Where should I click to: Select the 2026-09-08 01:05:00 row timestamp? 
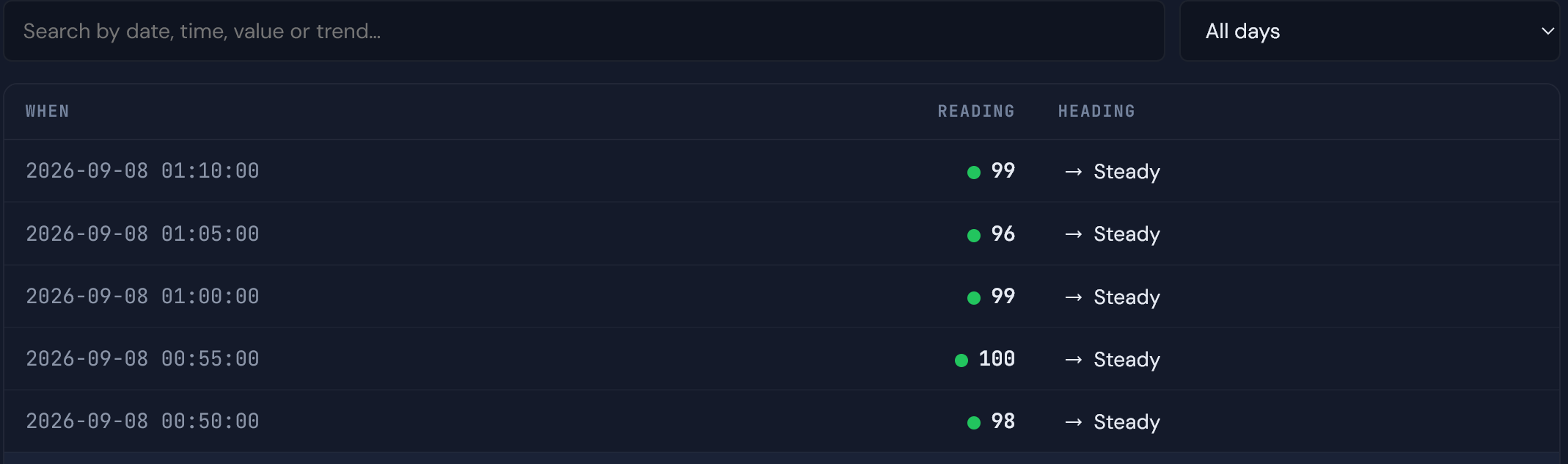tap(142, 234)
